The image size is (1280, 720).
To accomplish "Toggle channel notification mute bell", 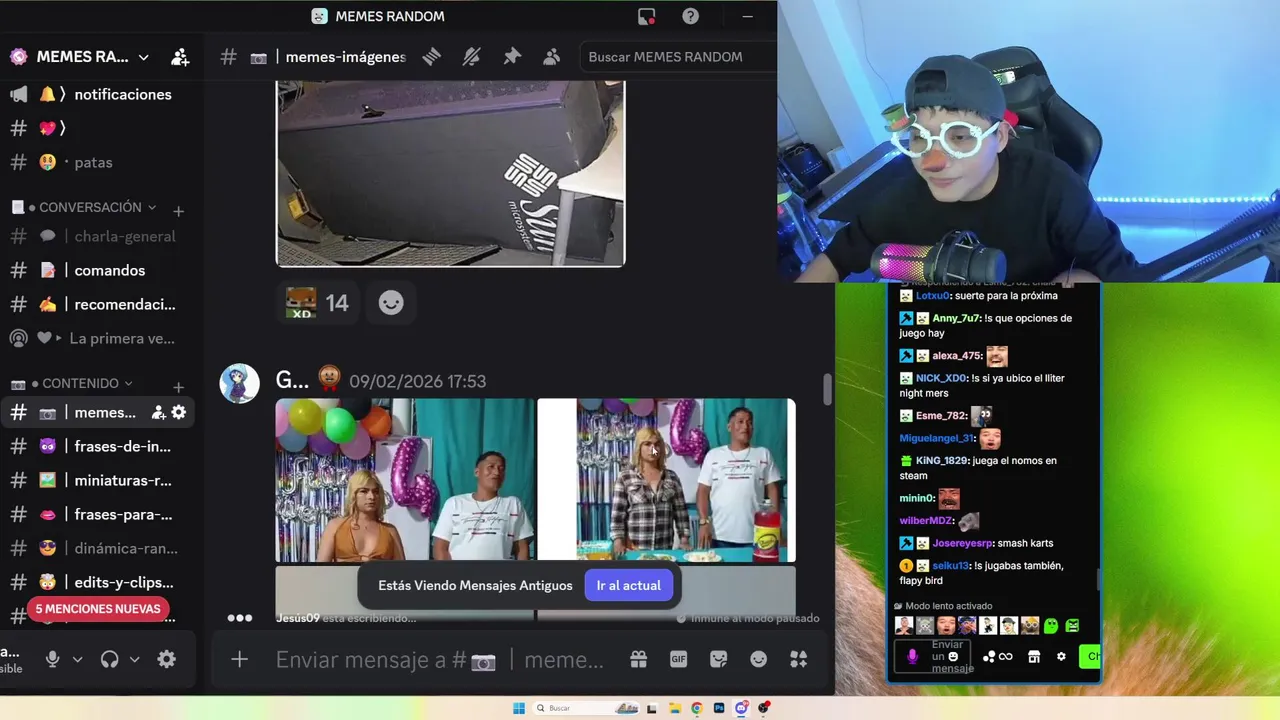I will [472, 57].
